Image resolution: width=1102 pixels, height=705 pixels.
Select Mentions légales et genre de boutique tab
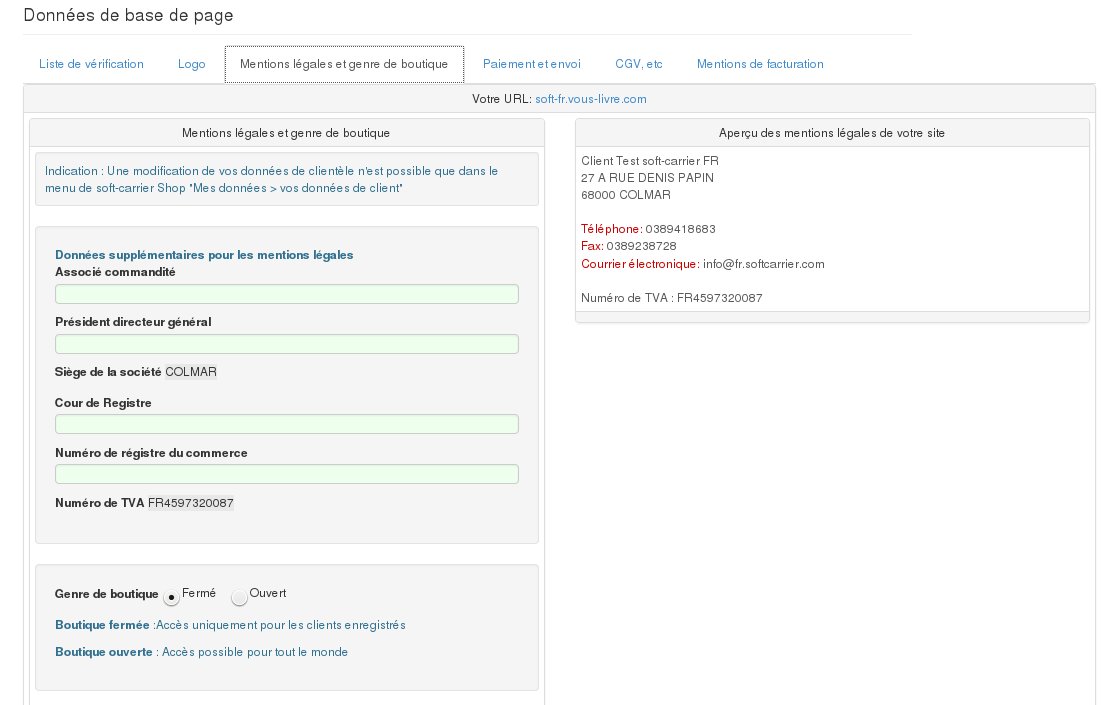click(x=344, y=64)
